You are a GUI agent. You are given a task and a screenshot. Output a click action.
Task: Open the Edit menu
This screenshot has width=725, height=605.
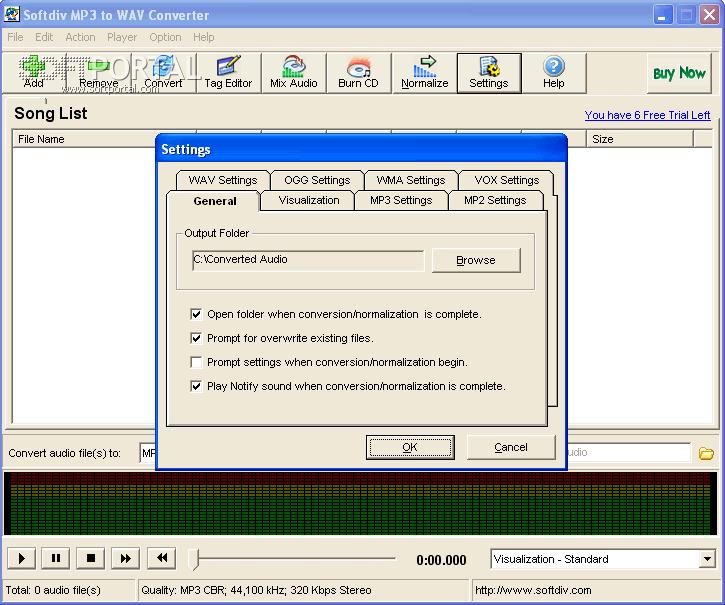point(44,37)
